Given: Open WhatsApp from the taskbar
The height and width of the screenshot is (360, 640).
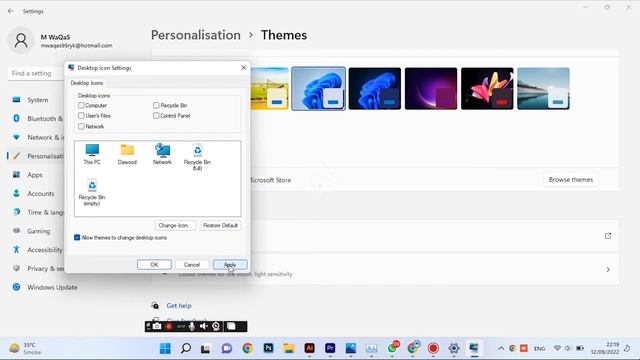Looking at the screenshot, I should pos(392,348).
